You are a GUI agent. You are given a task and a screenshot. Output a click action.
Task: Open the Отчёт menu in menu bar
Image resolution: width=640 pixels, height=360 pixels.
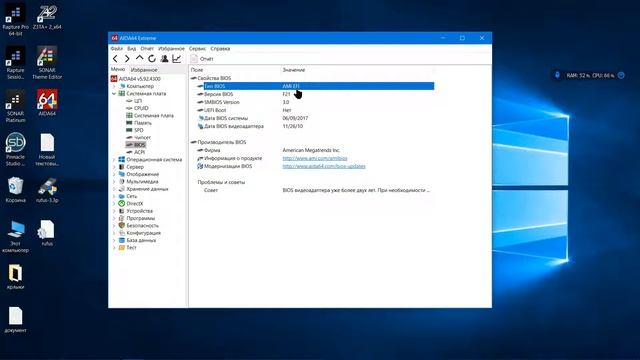click(x=147, y=49)
